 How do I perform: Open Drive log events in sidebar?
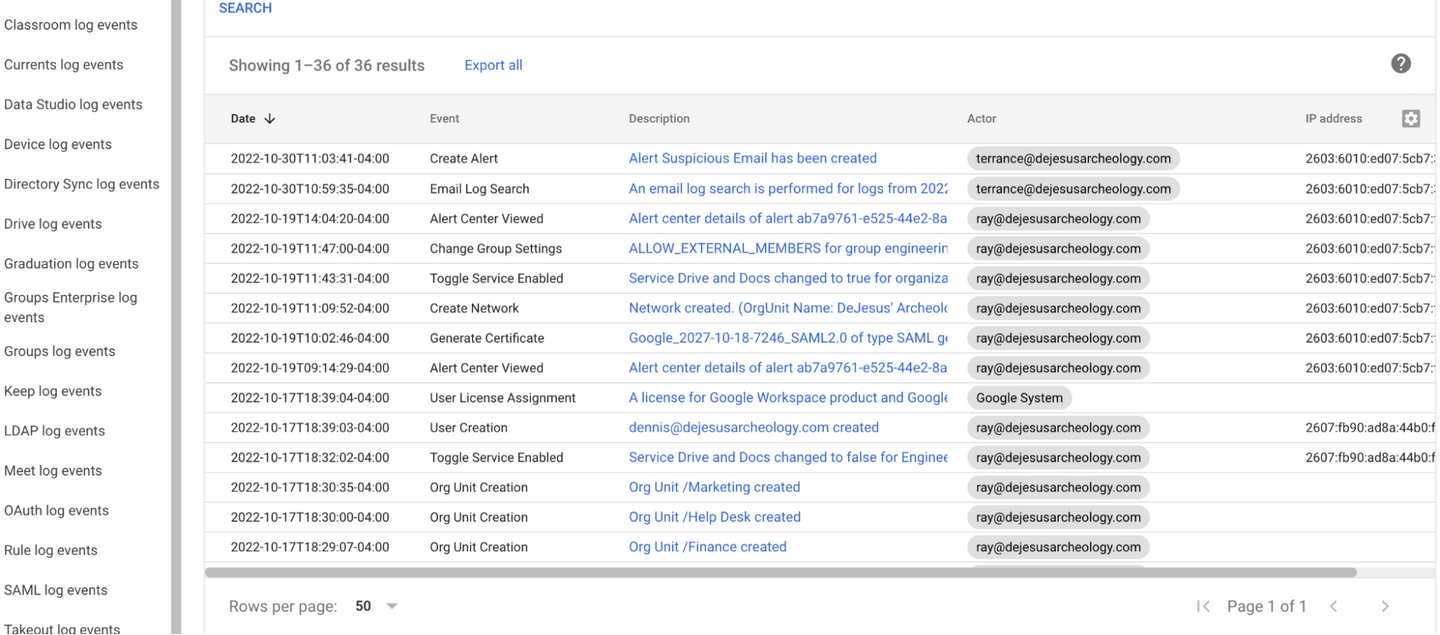click(x=53, y=224)
